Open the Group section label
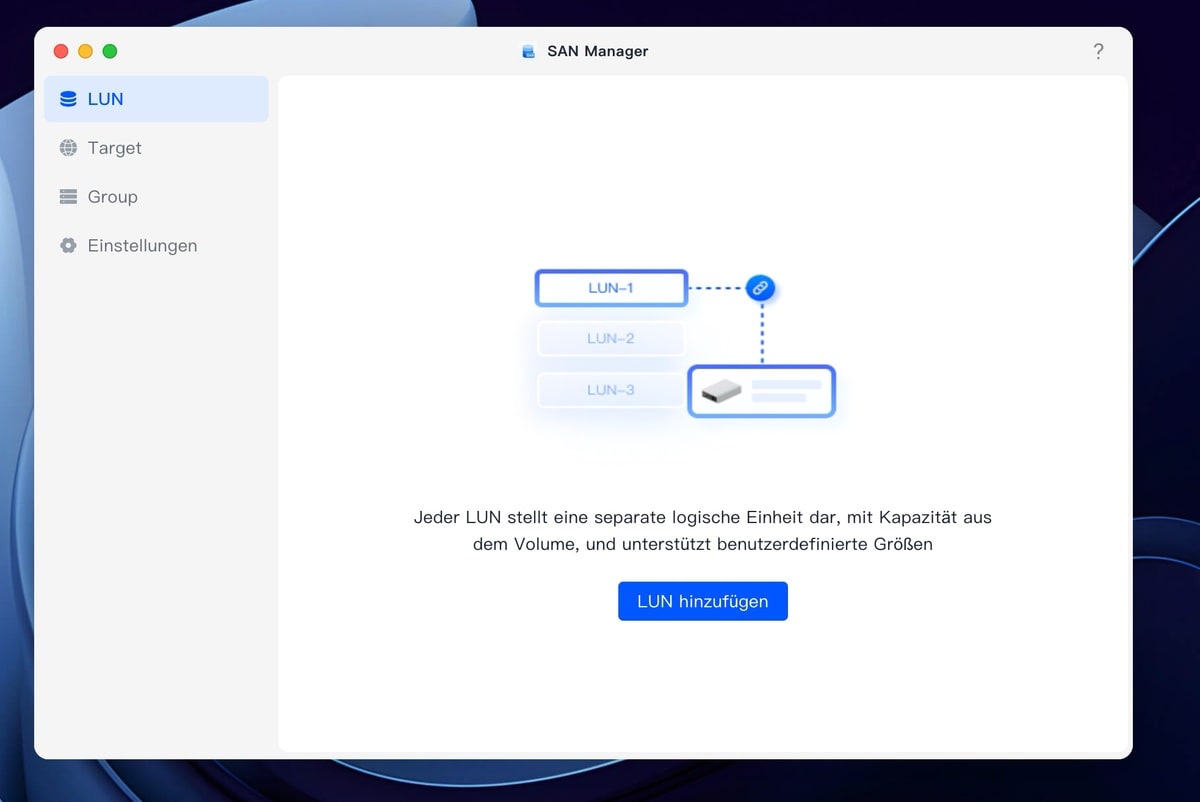This screenshot has height=802, width=1200. tap(112, 197)
